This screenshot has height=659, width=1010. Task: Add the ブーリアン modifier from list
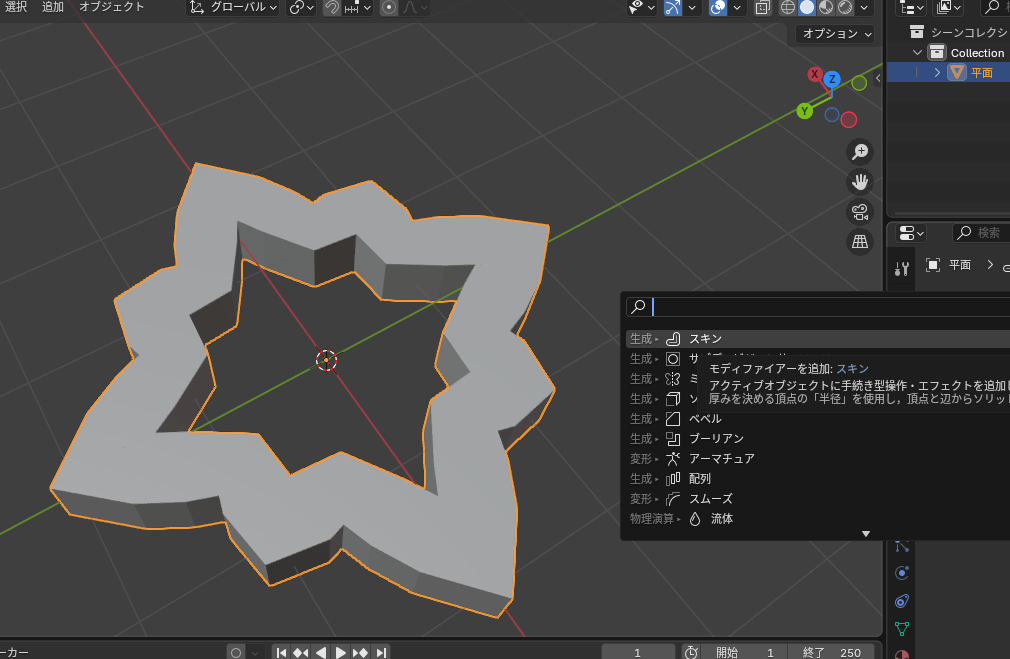point(716,439)
